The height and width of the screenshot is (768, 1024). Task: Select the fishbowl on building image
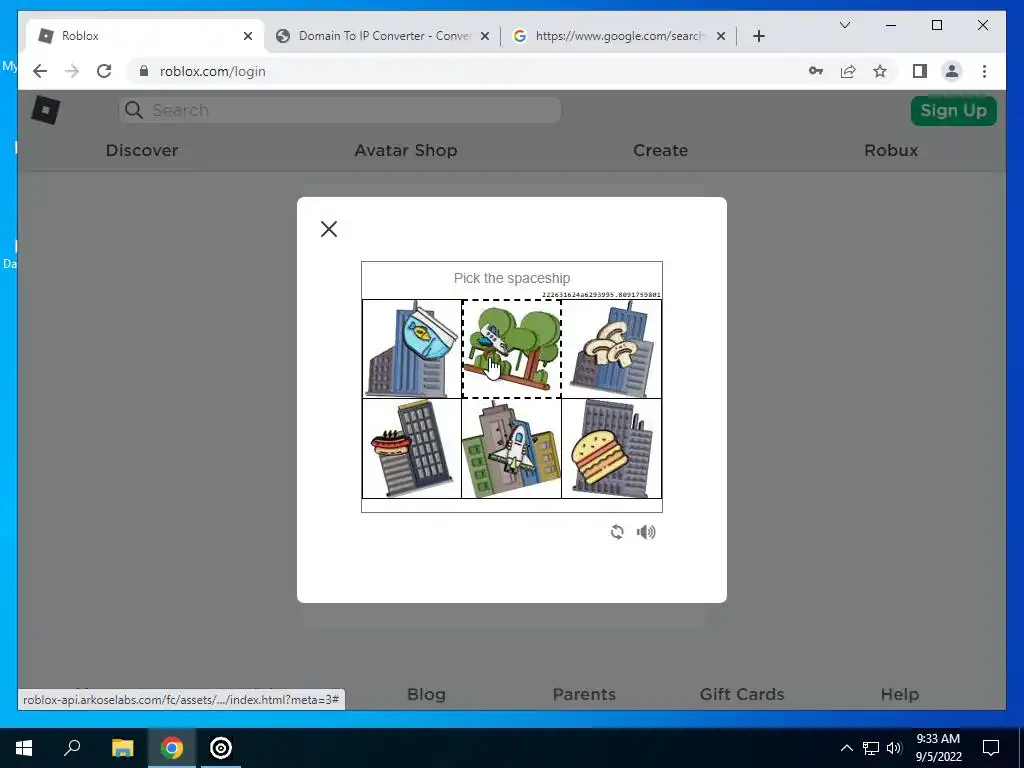(x=411, y=349)
